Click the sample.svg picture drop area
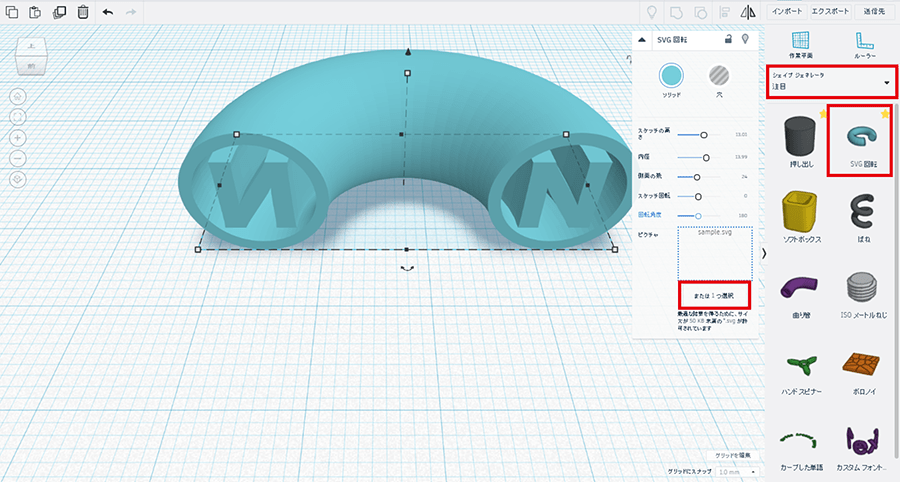Image resolution: width=900 pixels, height=482 pixels. coord(715,253)
